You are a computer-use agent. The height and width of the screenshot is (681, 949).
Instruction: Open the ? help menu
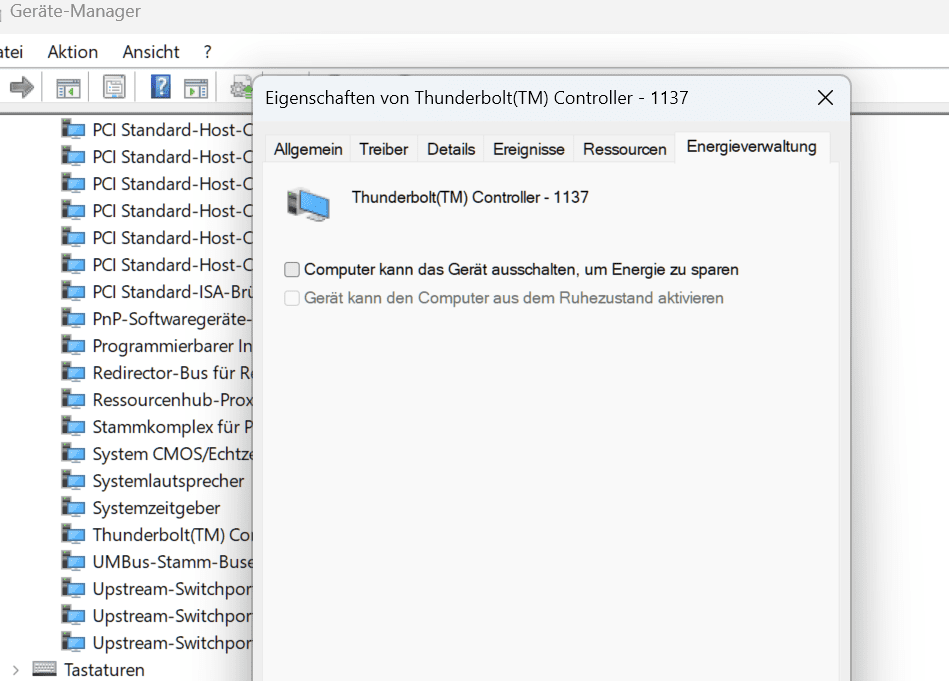pyautogui.click(x=208, y=52)
